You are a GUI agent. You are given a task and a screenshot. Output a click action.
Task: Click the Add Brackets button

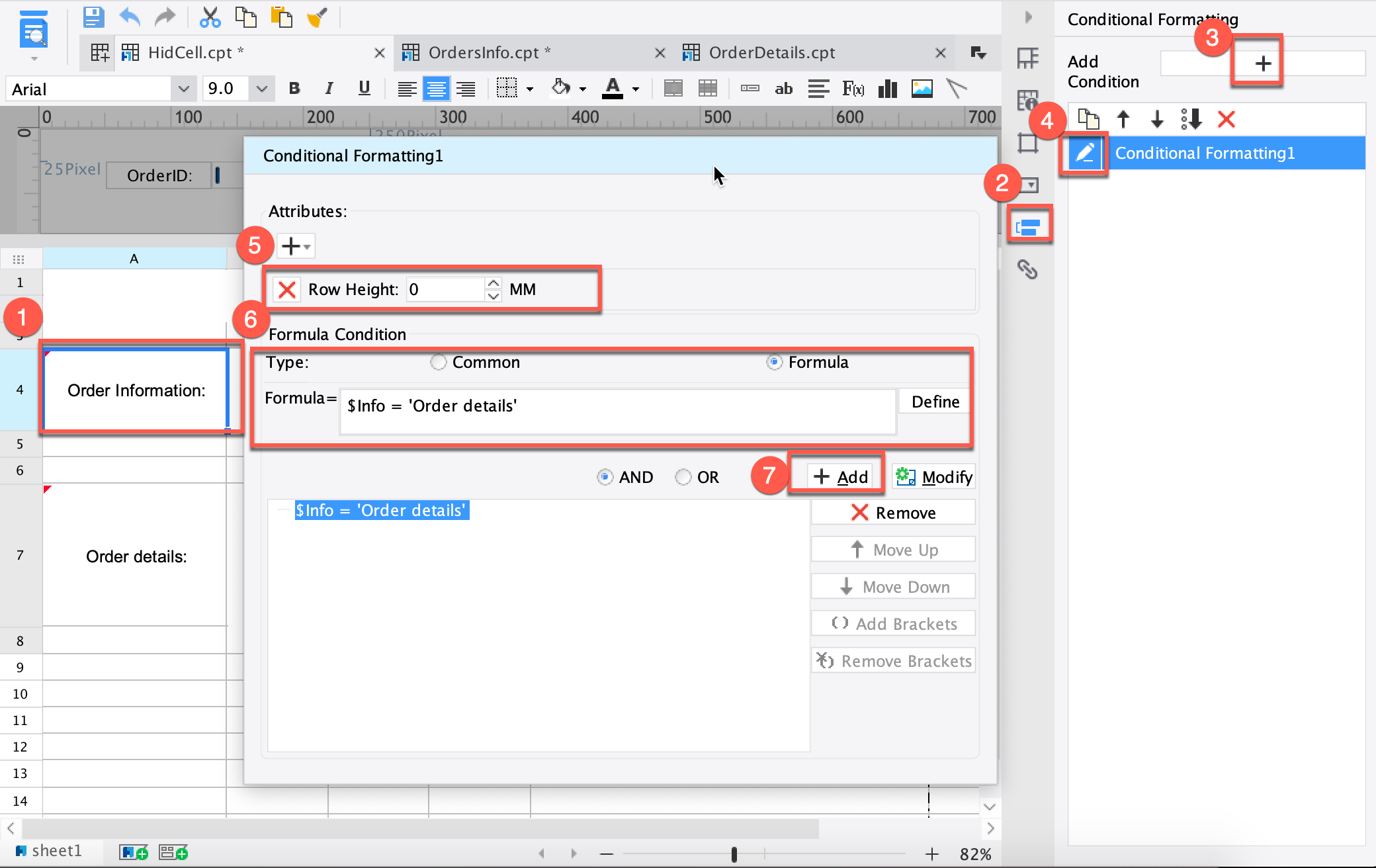pyautogui.click(x=892, y=623)
